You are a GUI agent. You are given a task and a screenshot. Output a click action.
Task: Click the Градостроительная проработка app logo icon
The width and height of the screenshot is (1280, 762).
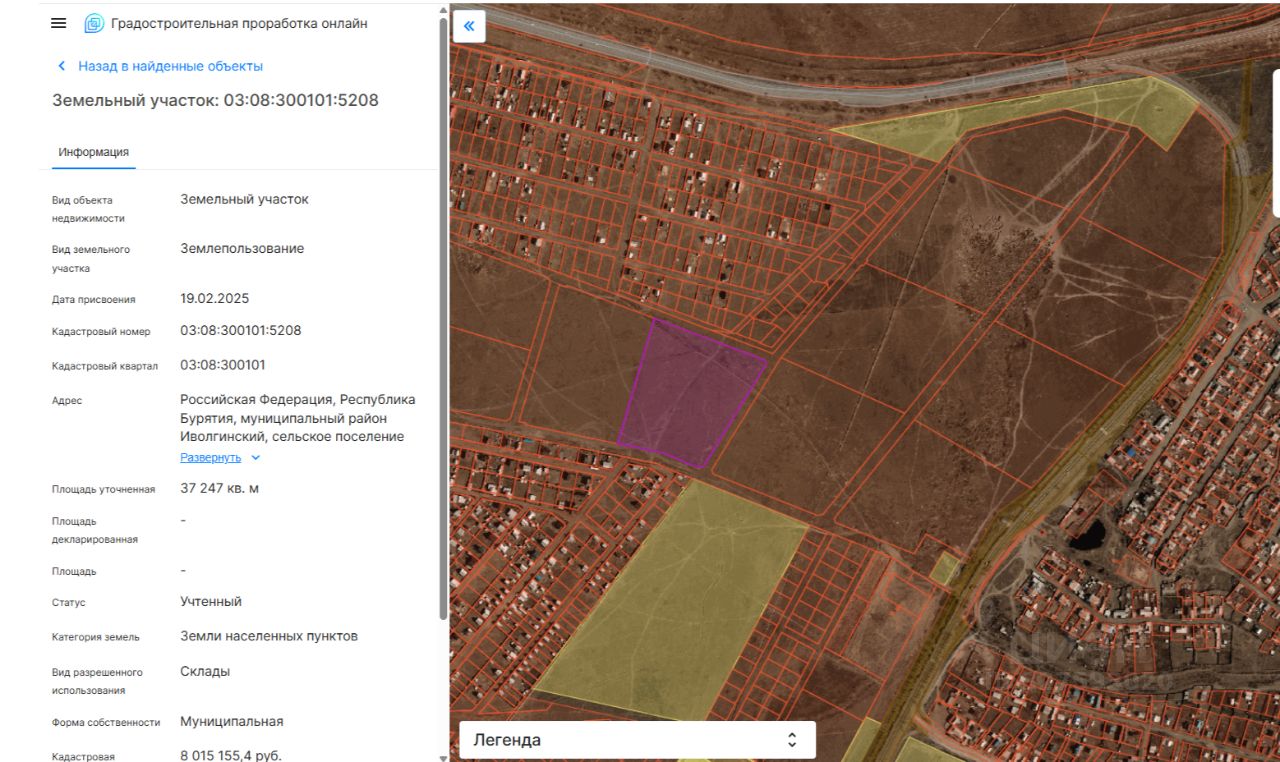click(x=94, y=23)
